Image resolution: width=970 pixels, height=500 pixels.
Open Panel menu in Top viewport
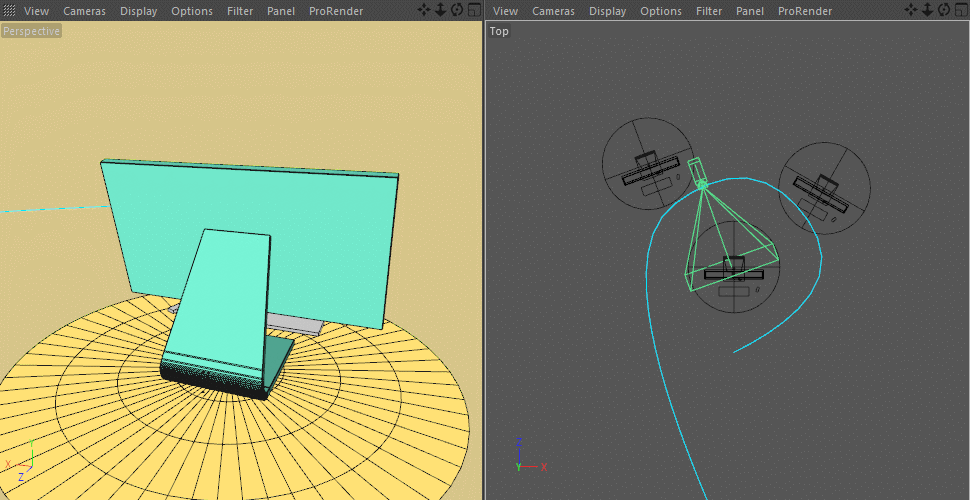click(750, 11)
